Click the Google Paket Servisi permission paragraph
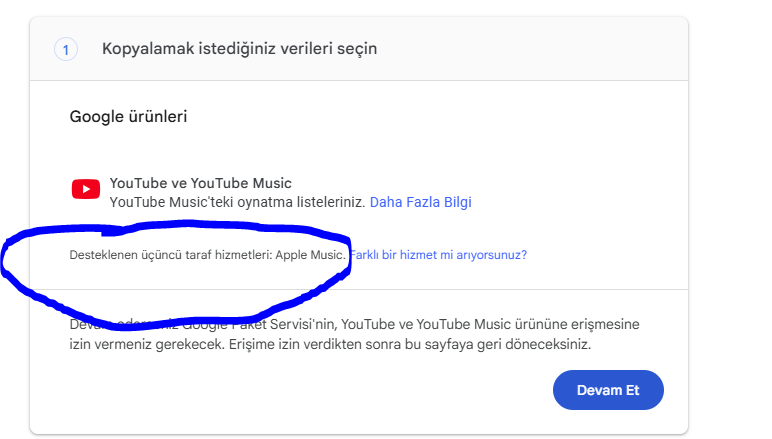This screenshot has height=439, width=772. [x=354, y=334]
